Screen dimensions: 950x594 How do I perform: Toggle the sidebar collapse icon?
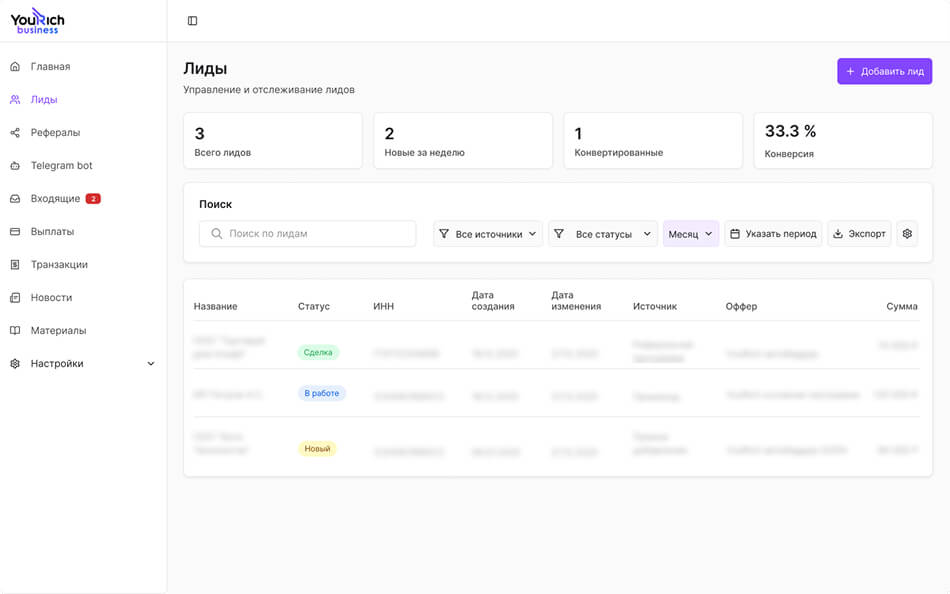pos(193,21)
